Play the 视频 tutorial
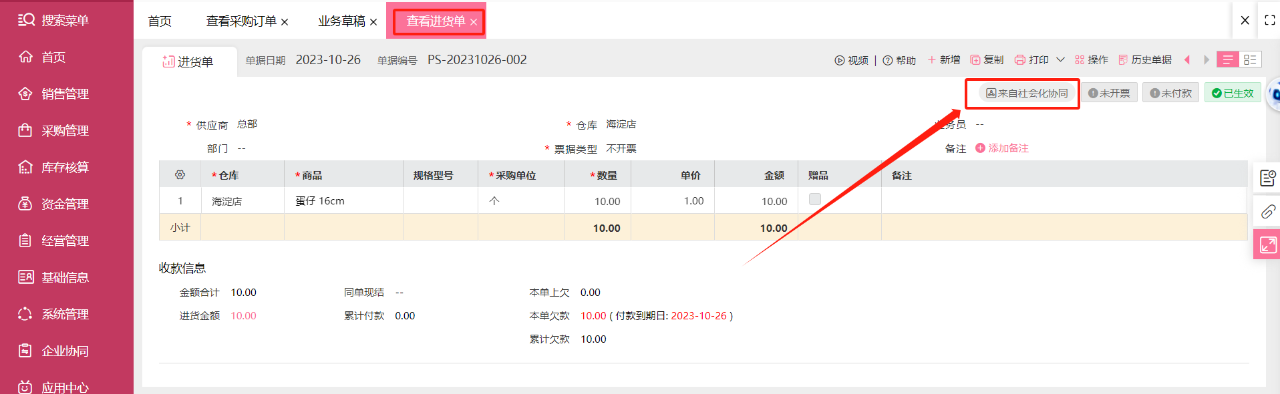Image resolution: width=1280 pixels, height=394 pixels. click(852, 60)
